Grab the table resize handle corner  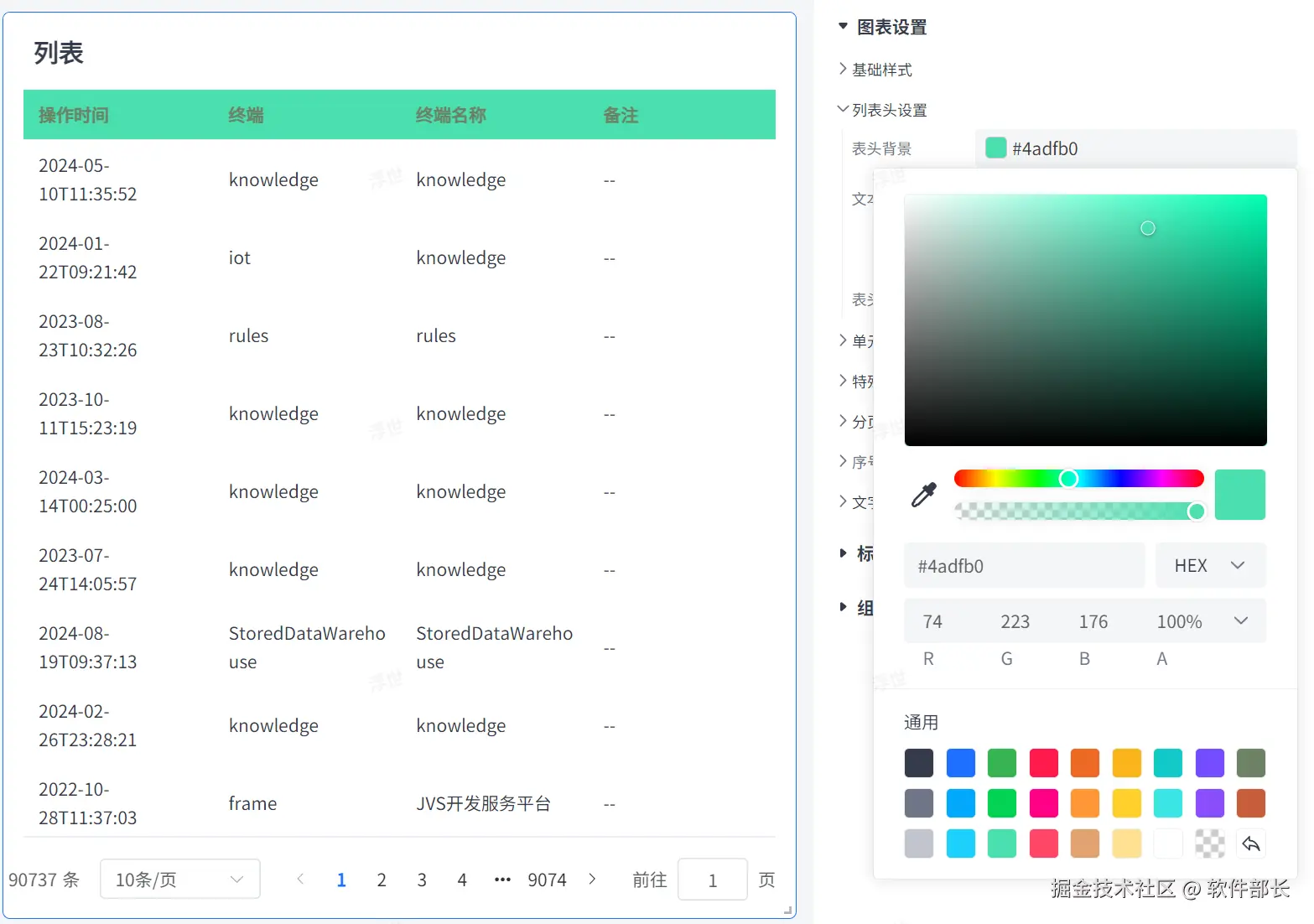[787, 910]
